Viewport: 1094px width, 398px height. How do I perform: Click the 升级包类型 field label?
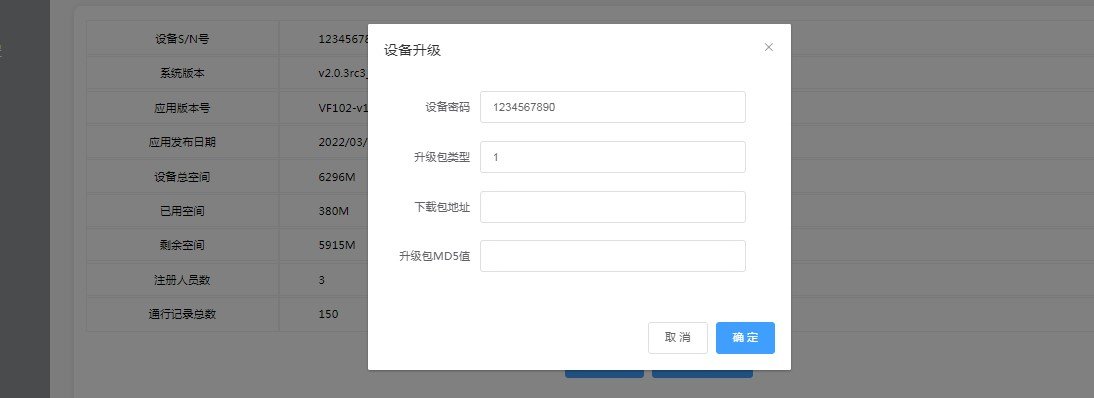coord(442,158)
